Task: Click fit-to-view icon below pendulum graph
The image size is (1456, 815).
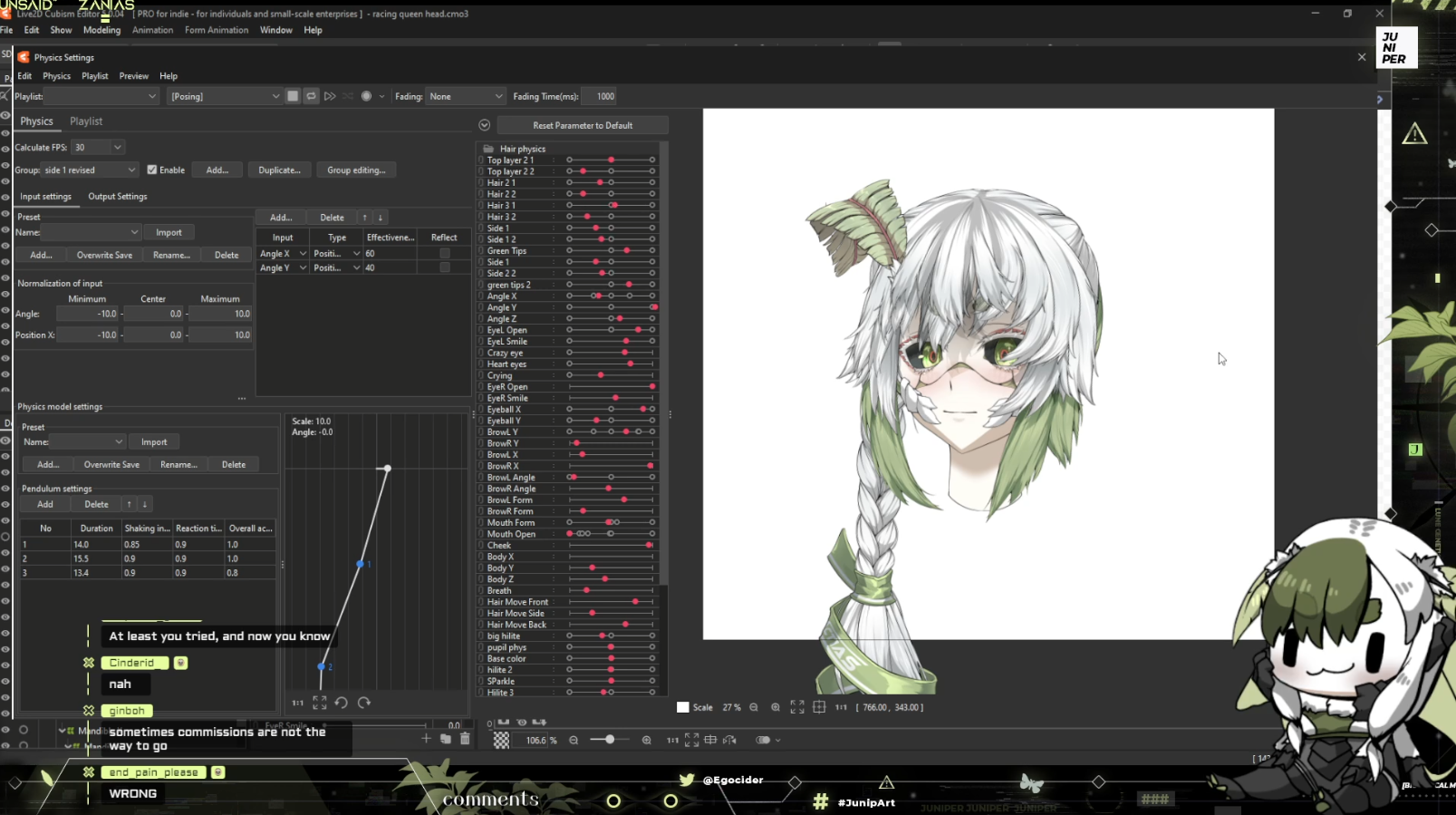Action: (320, 703)
